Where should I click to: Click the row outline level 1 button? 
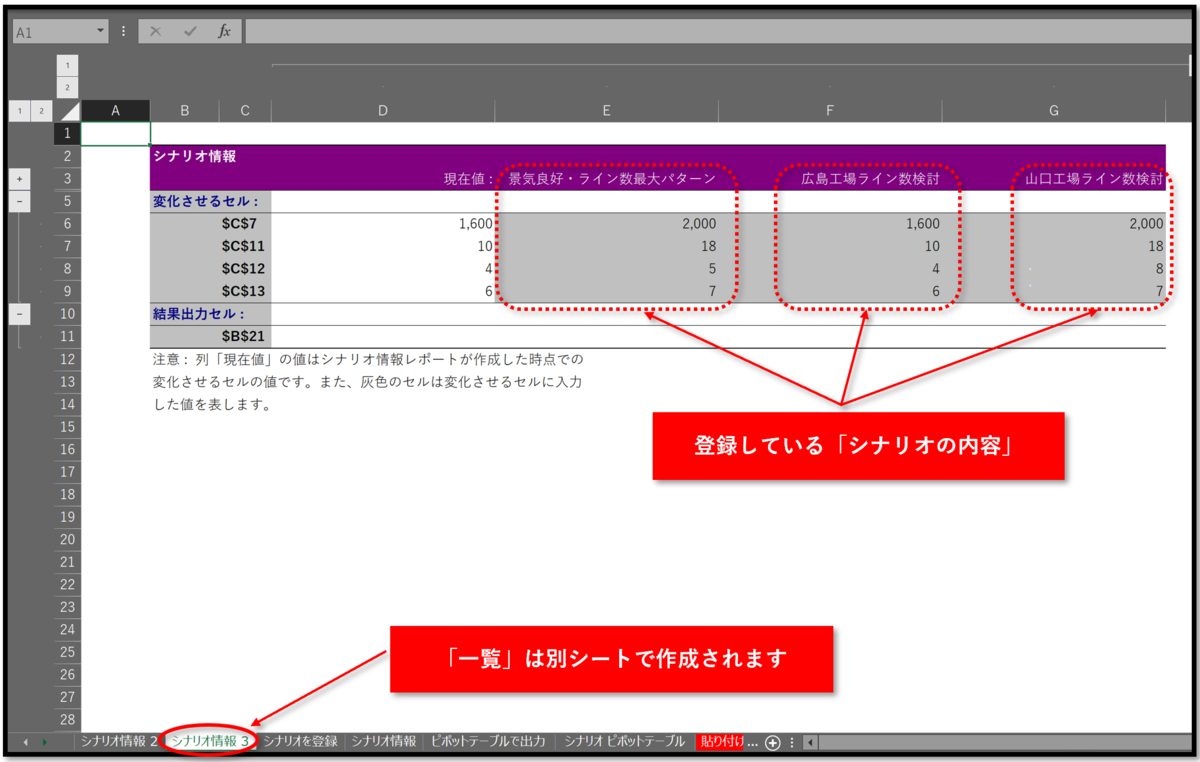[20, 110]
